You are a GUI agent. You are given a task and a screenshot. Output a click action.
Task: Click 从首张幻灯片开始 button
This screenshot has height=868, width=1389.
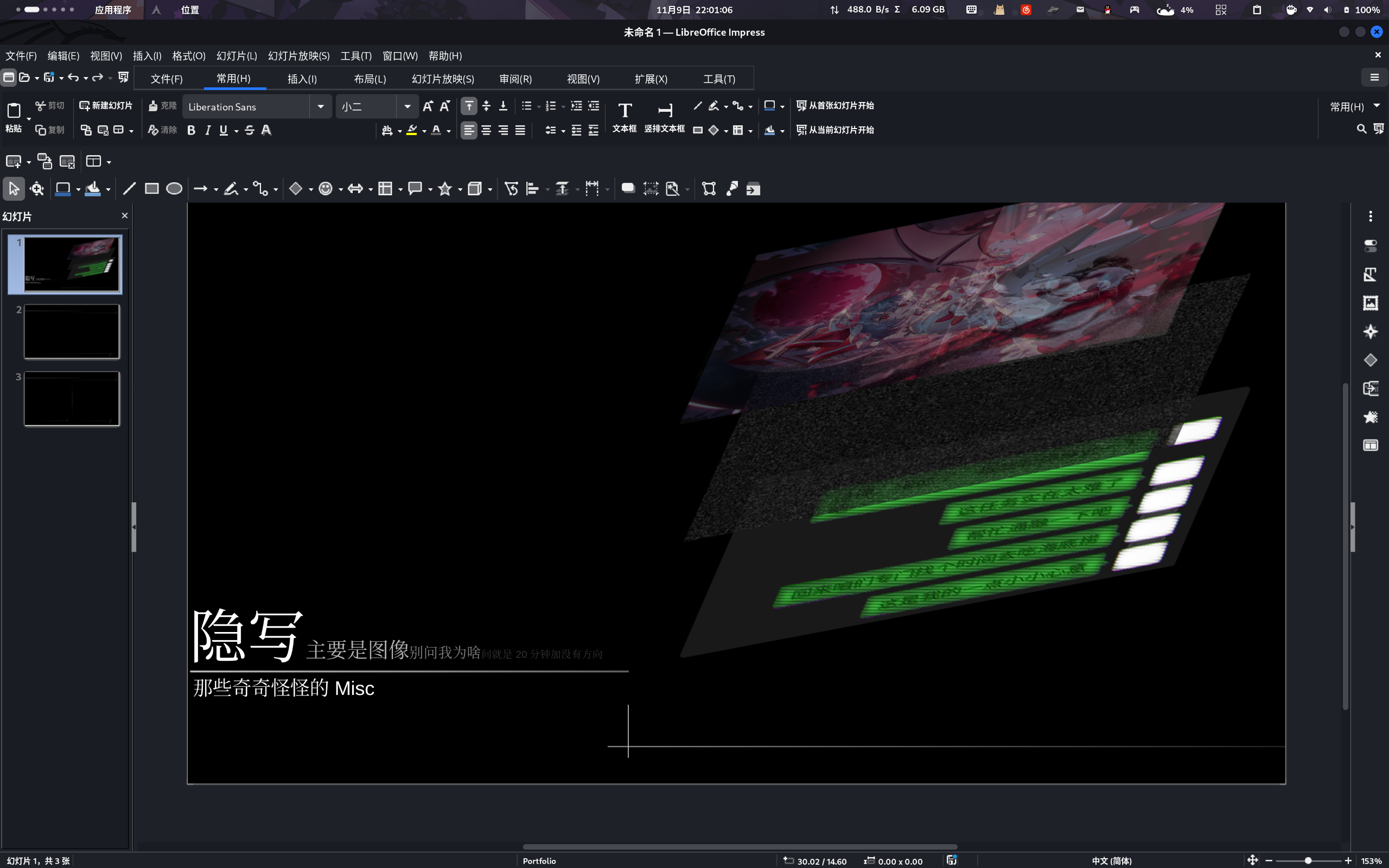point(835,106)
